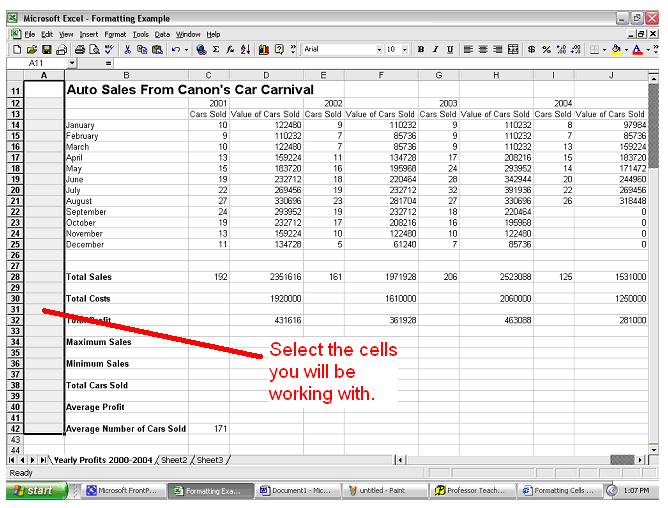Switch to the Sheet2 tab
Image resolution: width=668 pixels, height=508 pixels.
point(174,460)
